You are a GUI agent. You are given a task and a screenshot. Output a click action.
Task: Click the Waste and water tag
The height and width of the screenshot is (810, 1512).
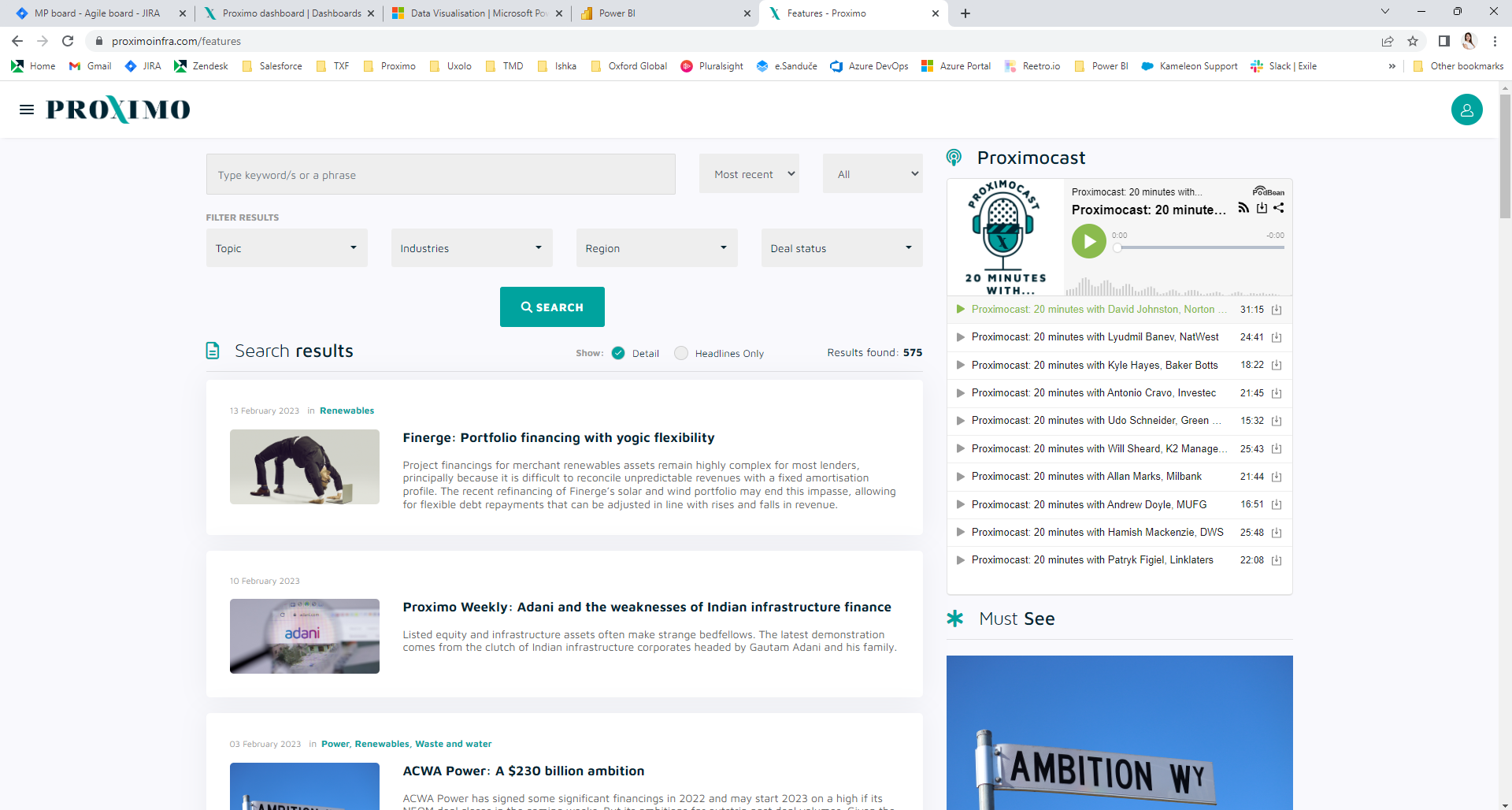(x=454, y=744)
